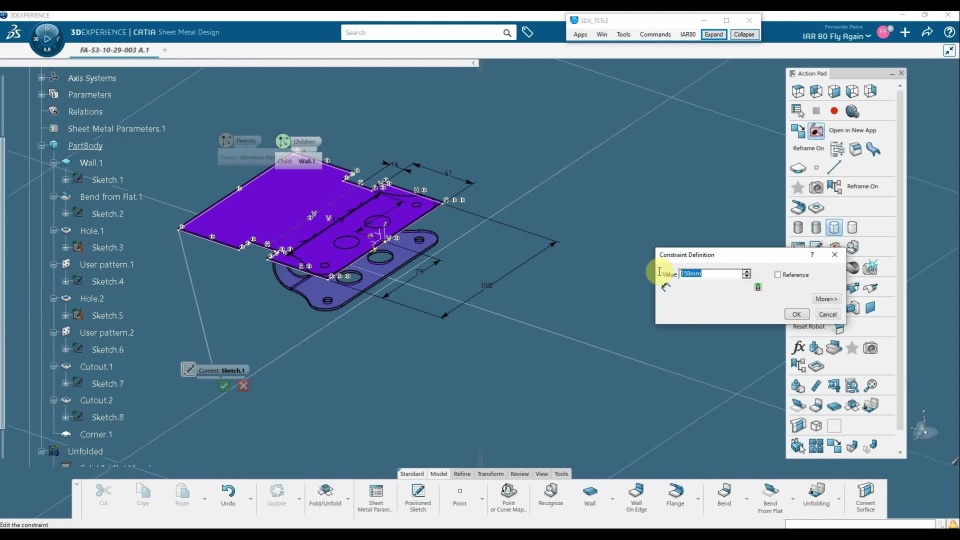Select the Fold/Unfold tool
This screenshot has width=960, height=540.
[325, 494]
